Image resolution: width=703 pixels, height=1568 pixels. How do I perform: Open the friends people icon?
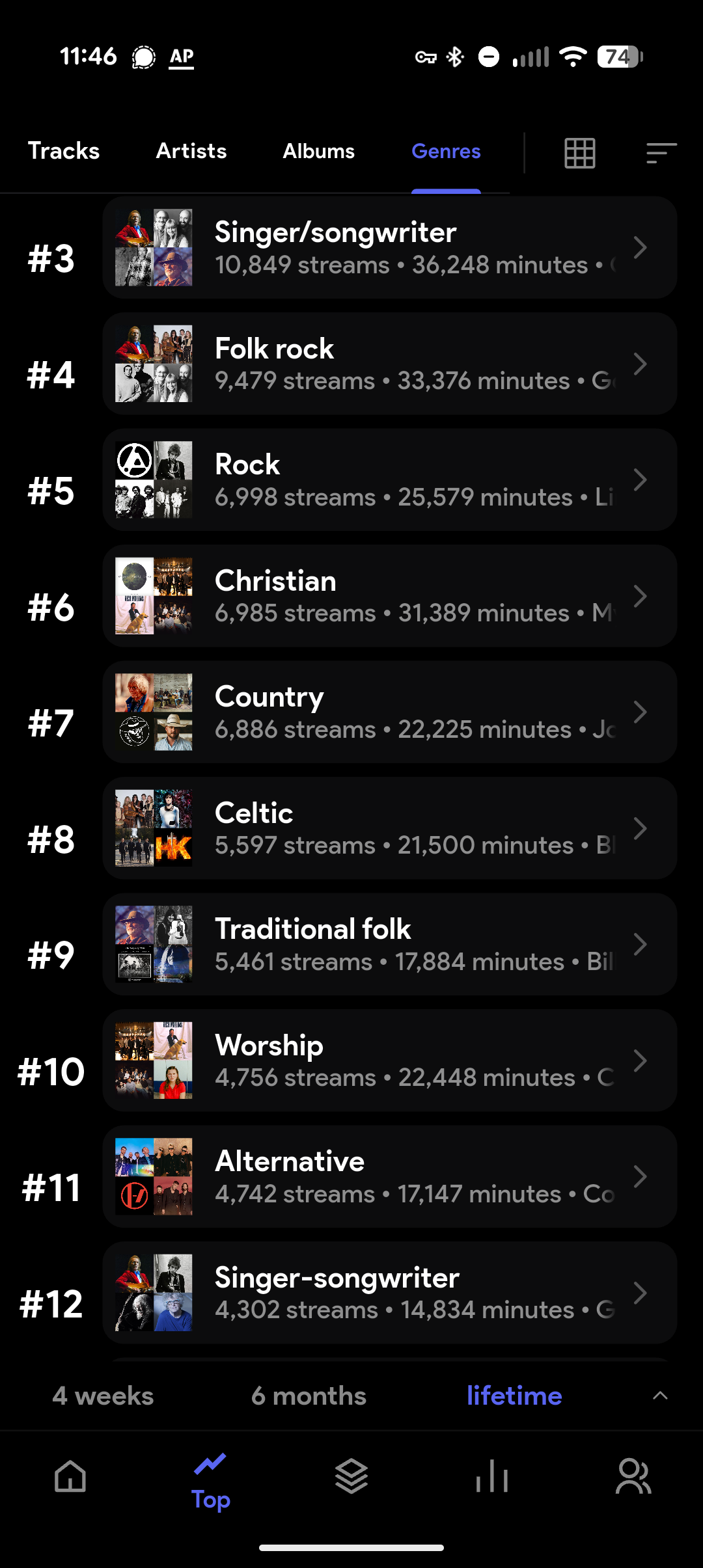(633, 1476)
